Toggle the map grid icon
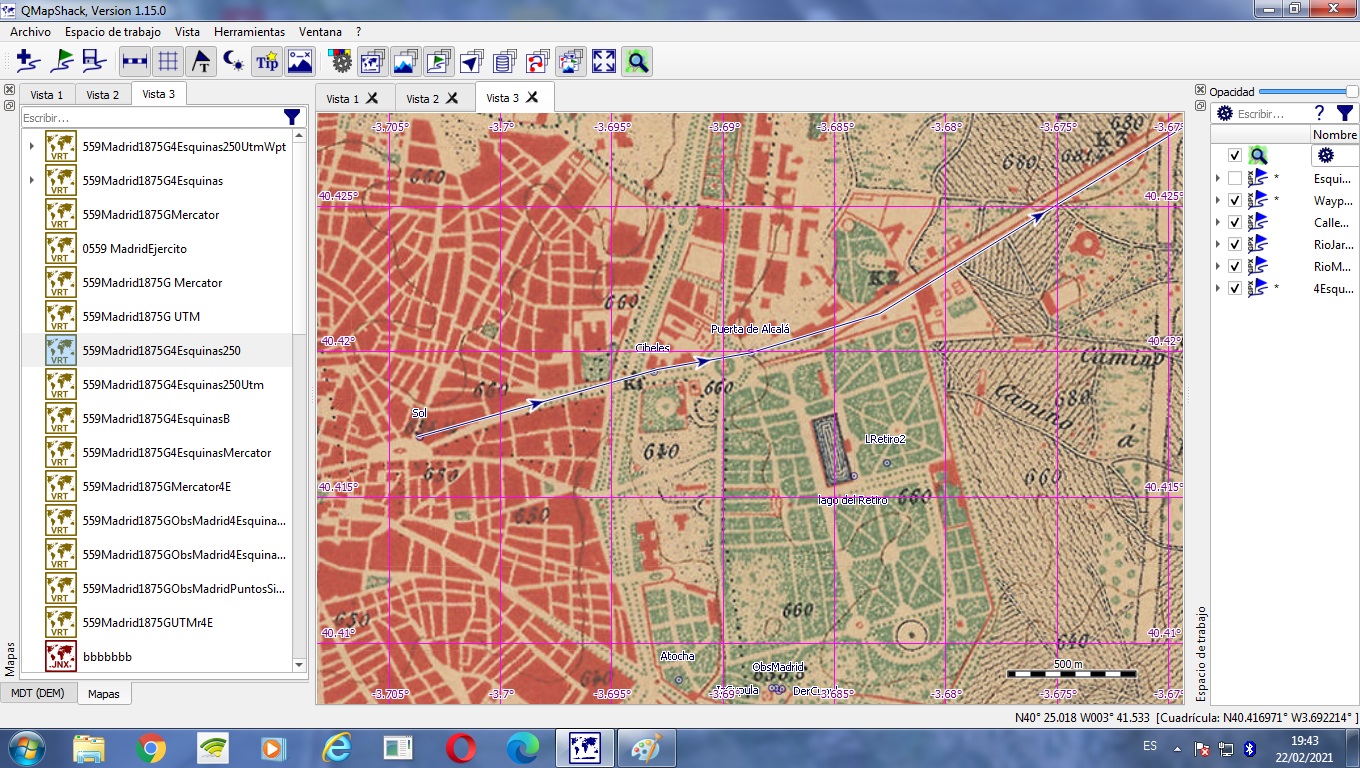The width and height of the screenshot is (1360, 768). click(167, 61)
